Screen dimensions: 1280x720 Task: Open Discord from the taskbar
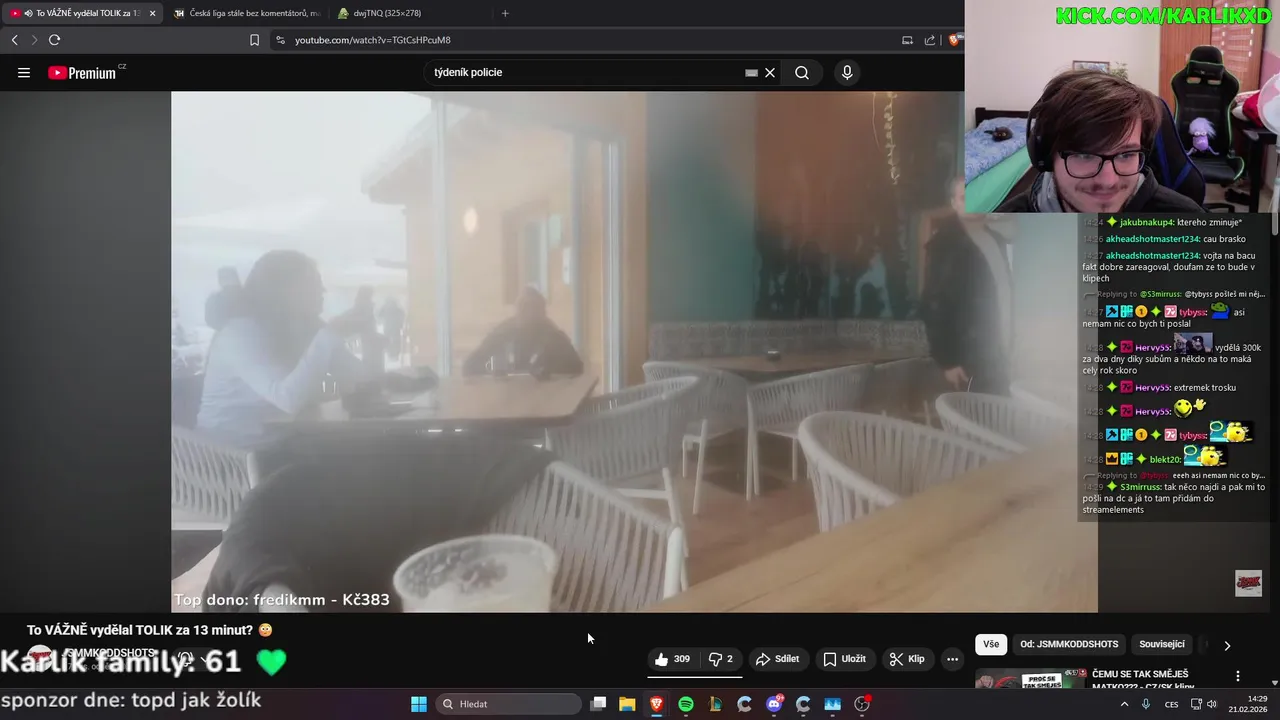[x=774, y=704]
